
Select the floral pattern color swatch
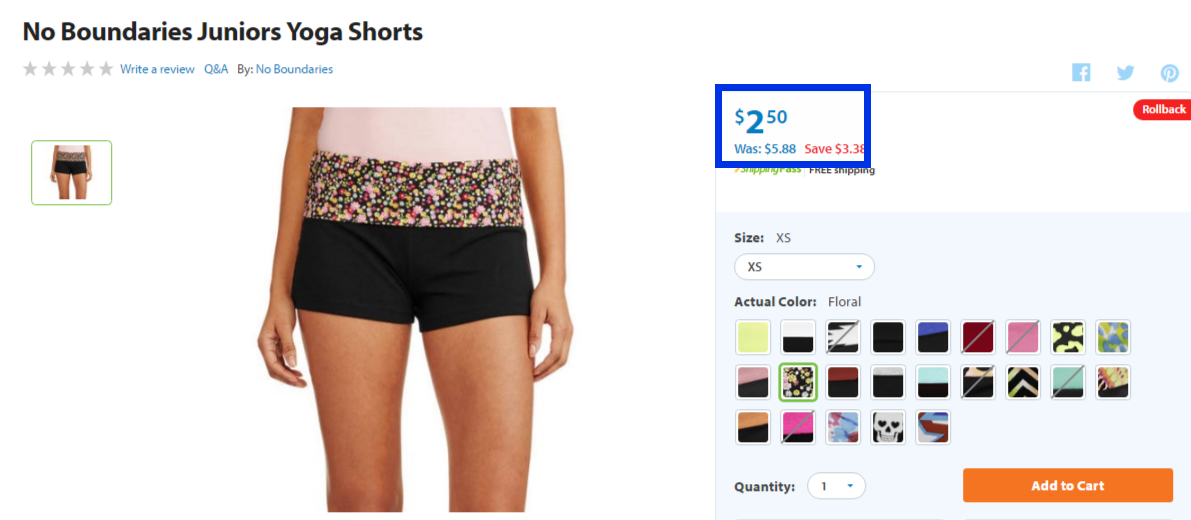(798, 382)
